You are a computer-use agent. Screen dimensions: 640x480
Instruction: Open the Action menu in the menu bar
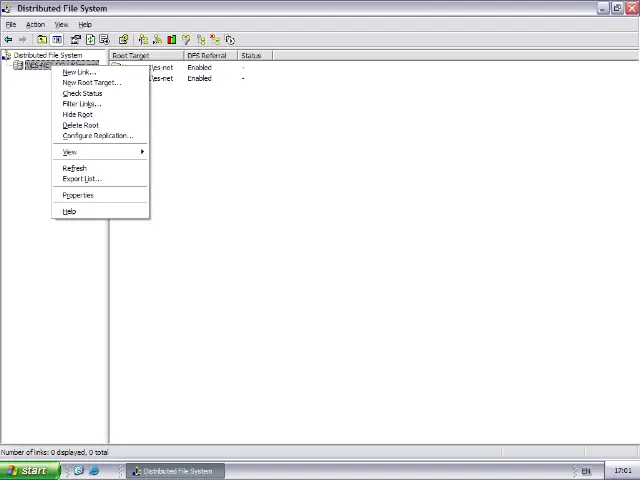click(x=35, y=24)
